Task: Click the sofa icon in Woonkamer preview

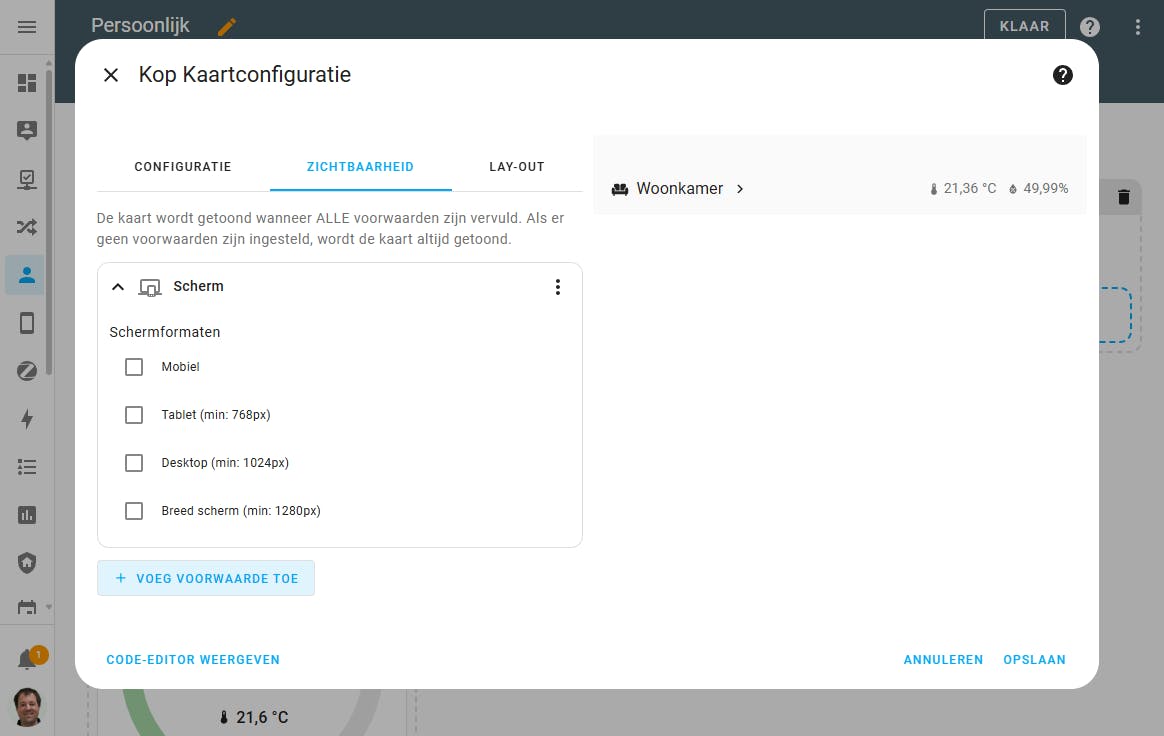Action: tap(620, 189)
